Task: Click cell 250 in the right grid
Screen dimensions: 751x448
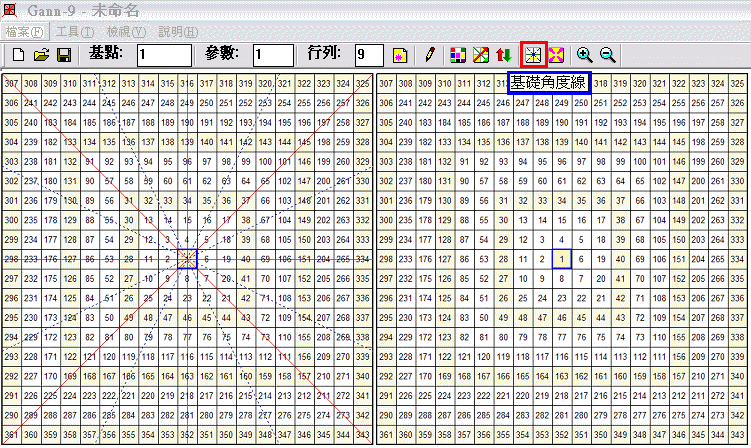Action: [x=581, y=103]
